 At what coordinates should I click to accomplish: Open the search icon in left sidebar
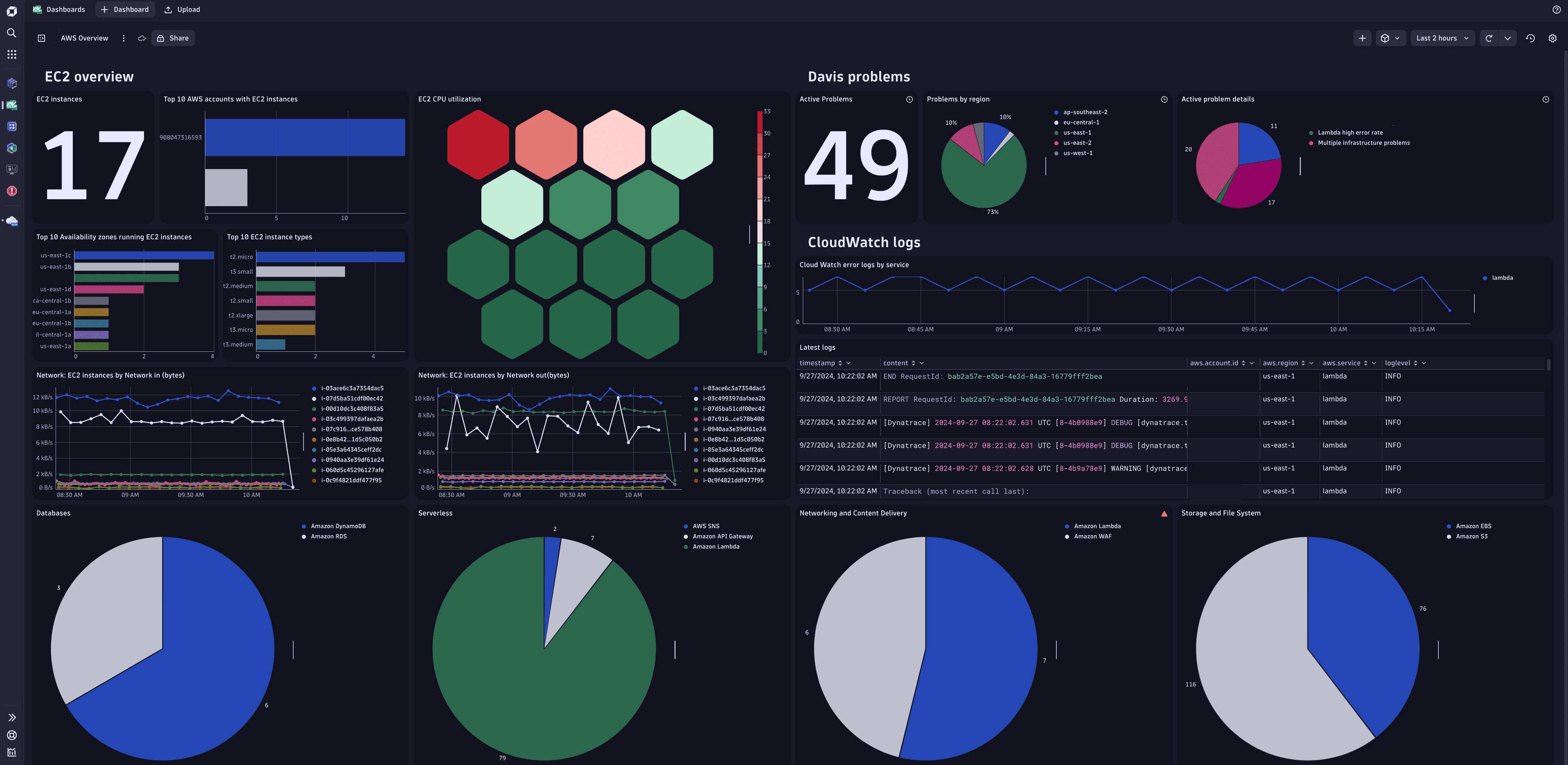click(11, 33)
